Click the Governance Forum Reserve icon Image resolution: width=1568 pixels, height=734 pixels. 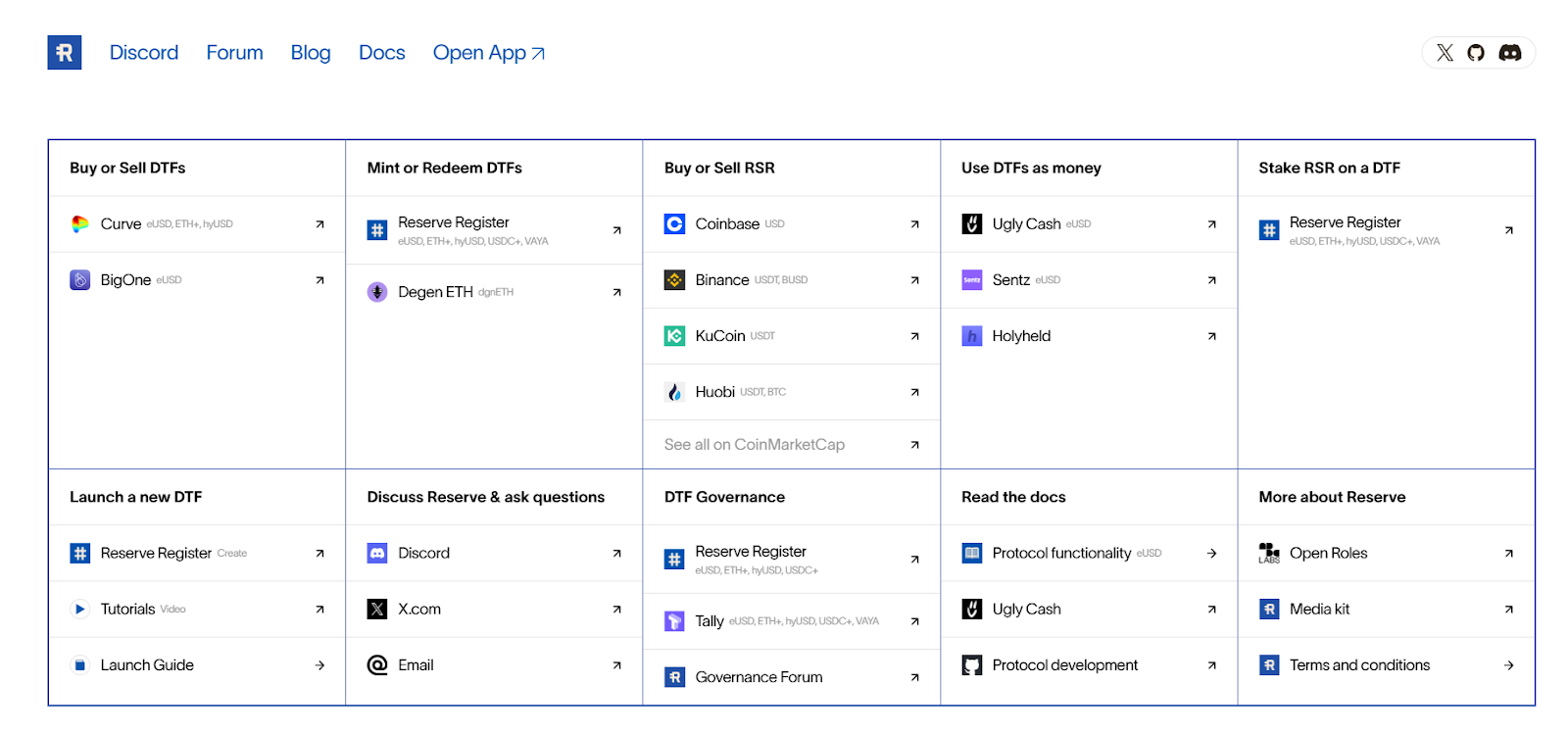[675, 677]
